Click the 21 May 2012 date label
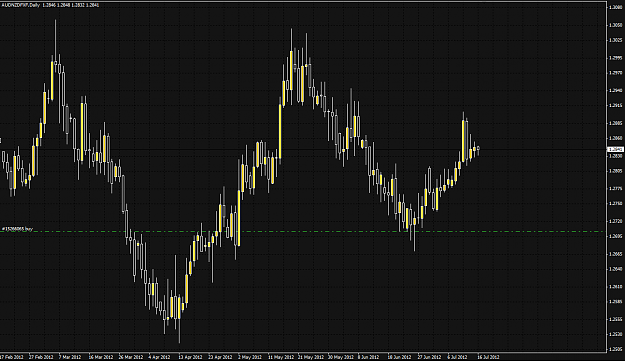 (x=311, y=357)
